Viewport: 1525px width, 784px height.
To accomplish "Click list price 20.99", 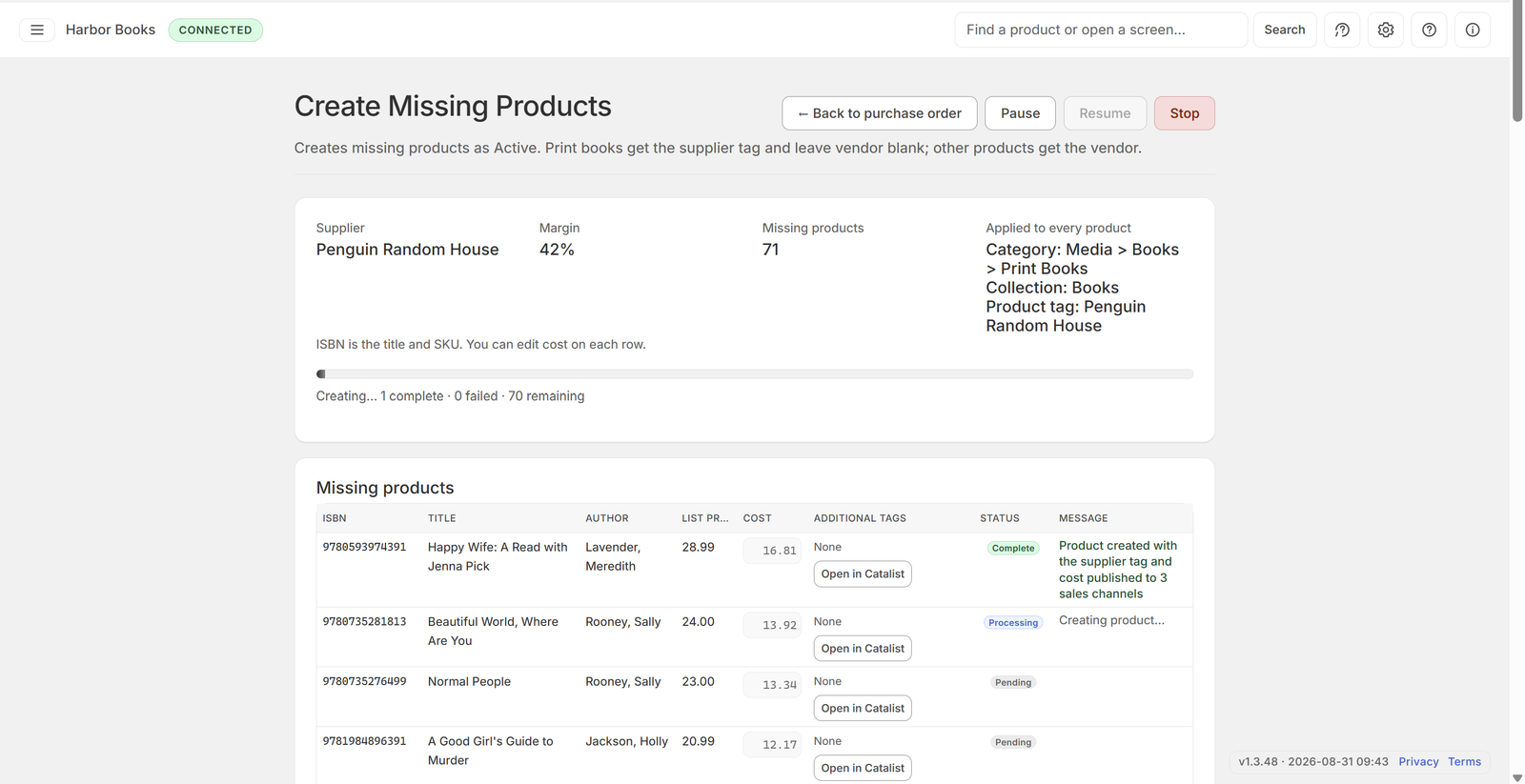I will (698, 741).
